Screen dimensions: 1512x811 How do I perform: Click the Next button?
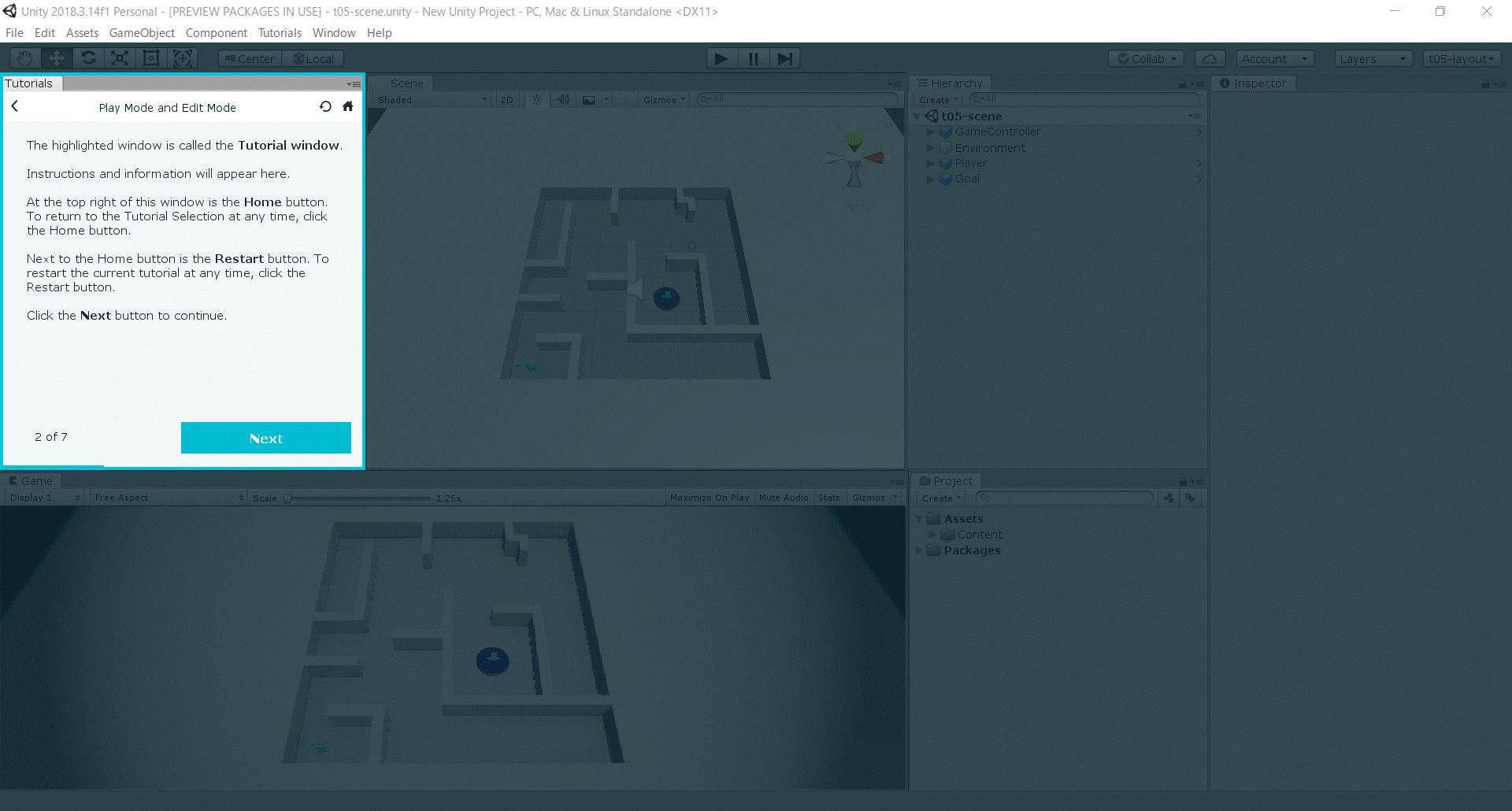click(265, 439)
